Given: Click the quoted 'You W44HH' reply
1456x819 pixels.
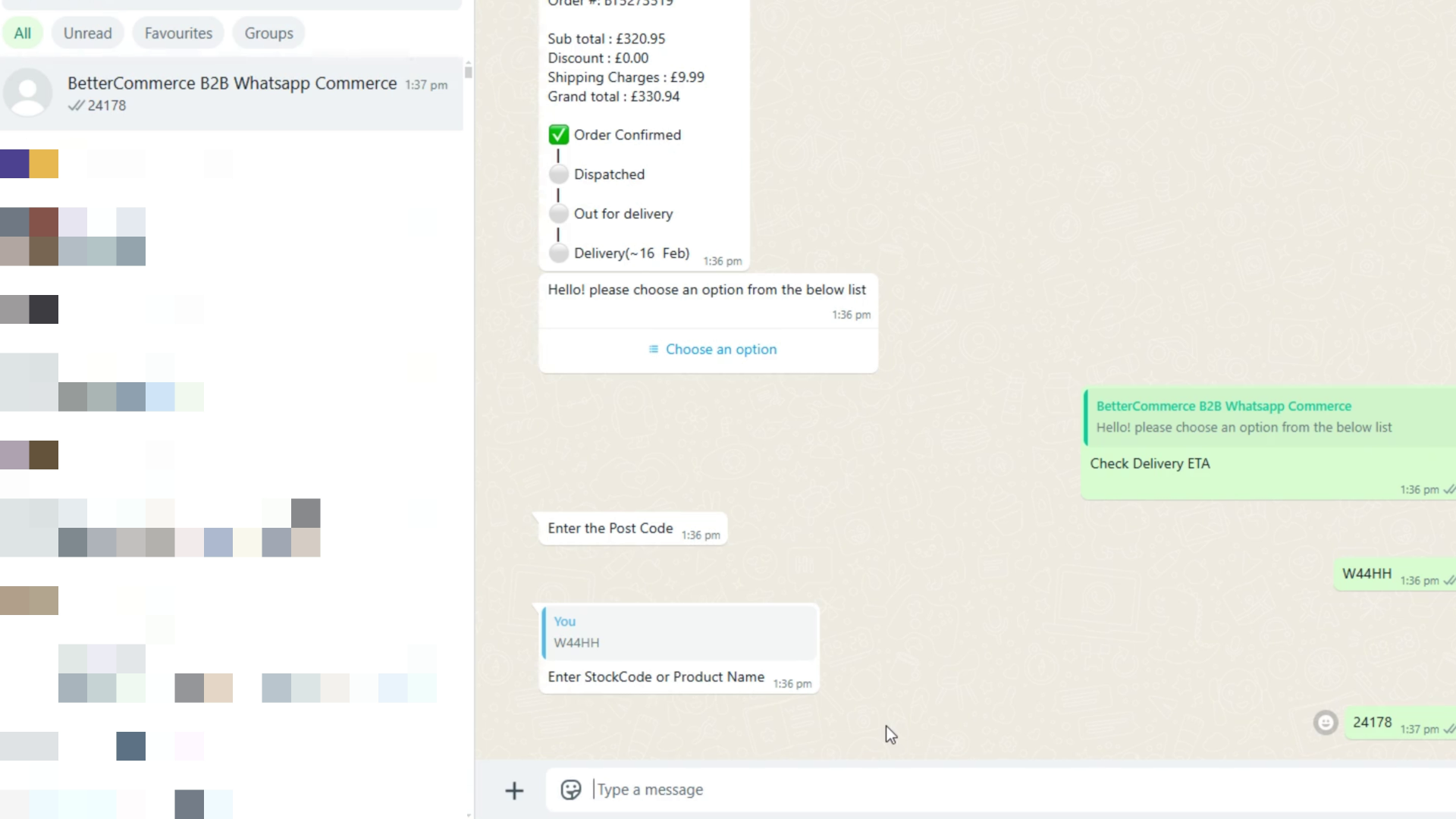Looking at the screenshot, I should click(679, 632).
